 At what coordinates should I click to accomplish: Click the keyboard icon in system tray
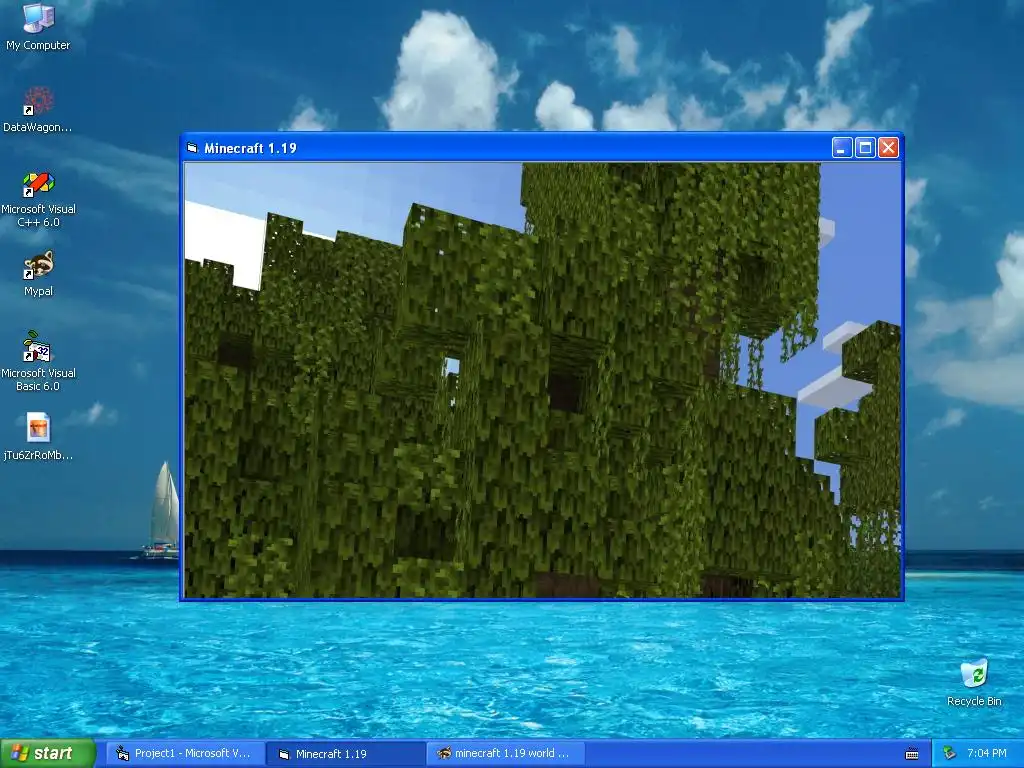click(912, 754)
